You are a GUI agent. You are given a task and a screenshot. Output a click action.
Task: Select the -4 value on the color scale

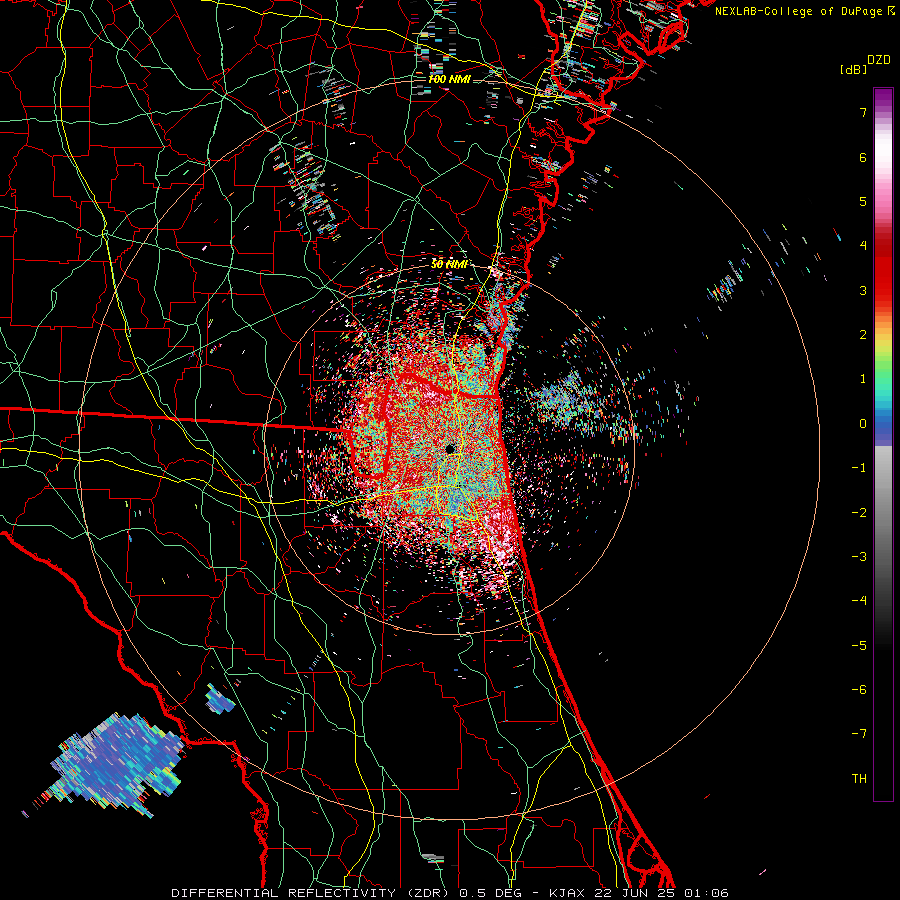click(859, 600)
